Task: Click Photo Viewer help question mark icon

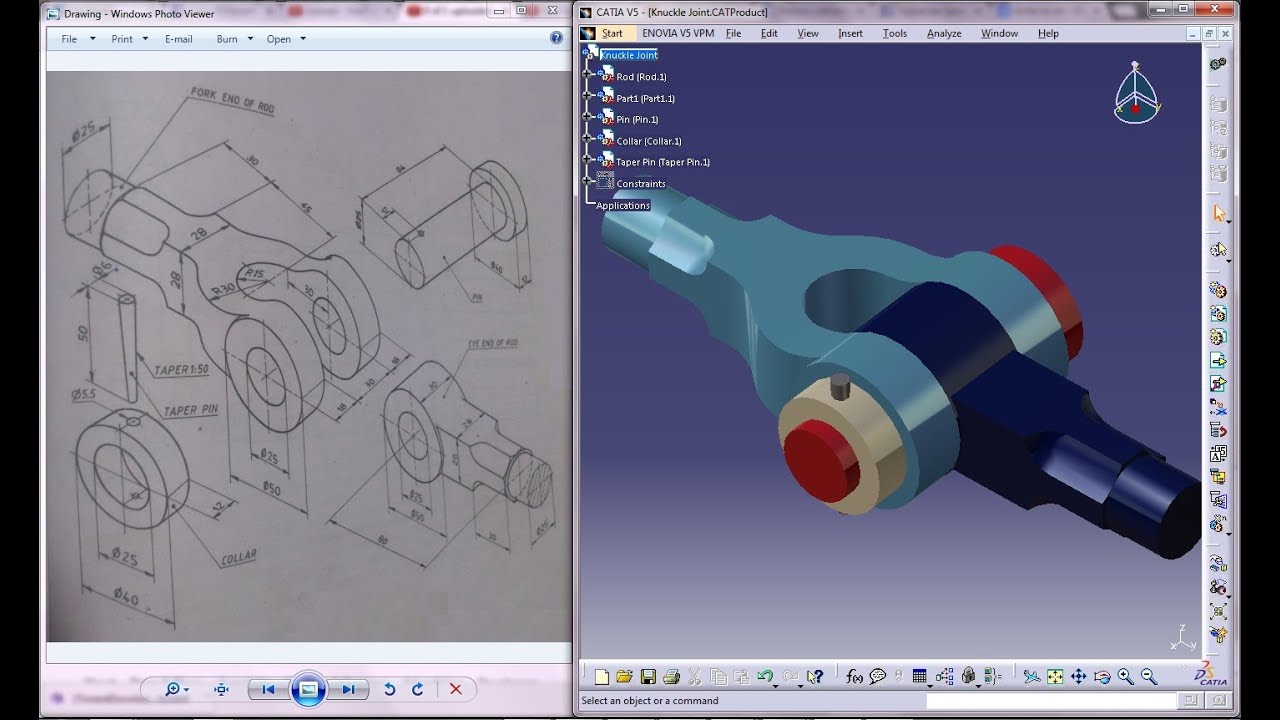Action: click(557, 38)
